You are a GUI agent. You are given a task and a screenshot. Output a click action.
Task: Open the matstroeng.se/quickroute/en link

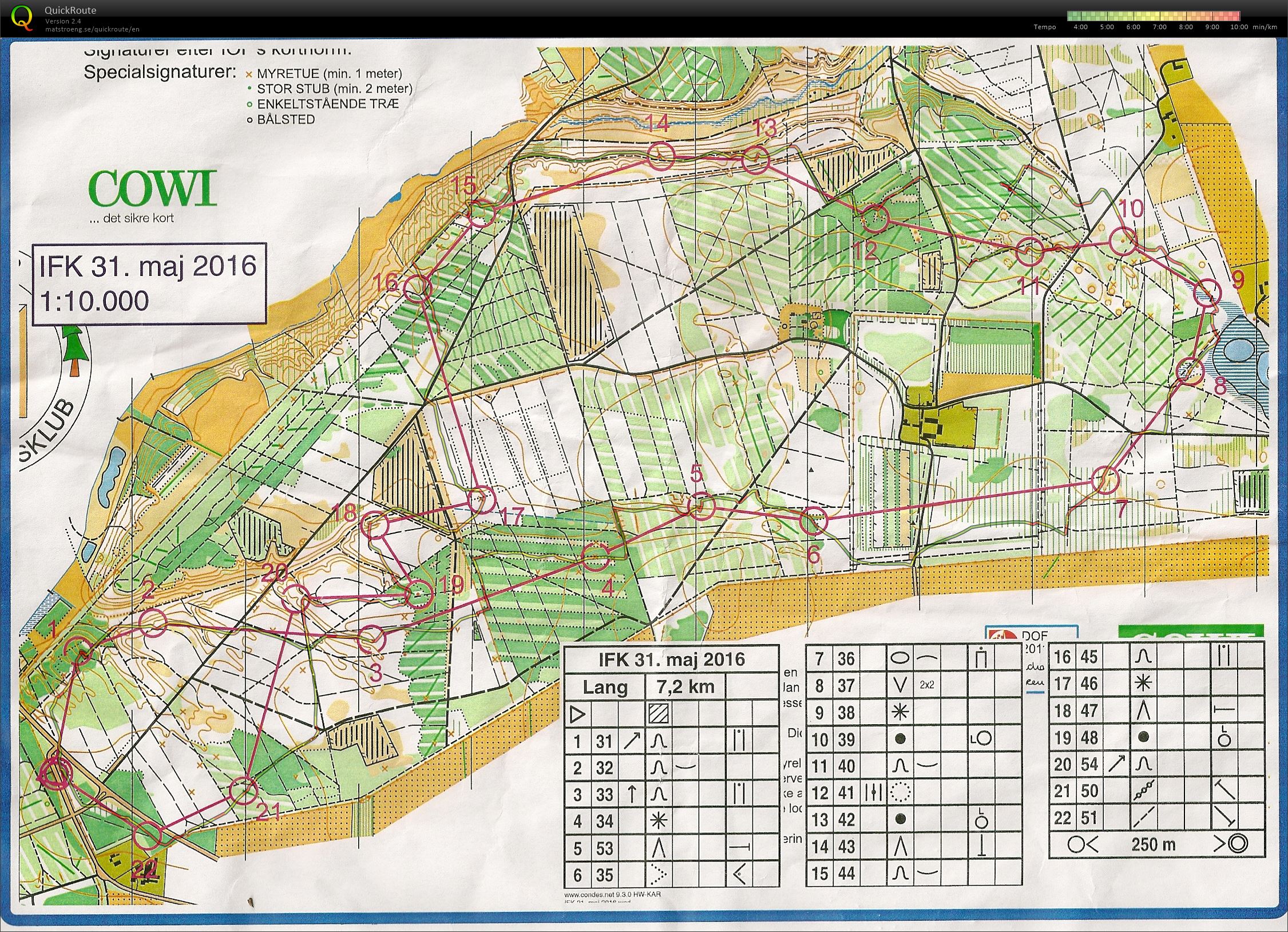(92, 29)
